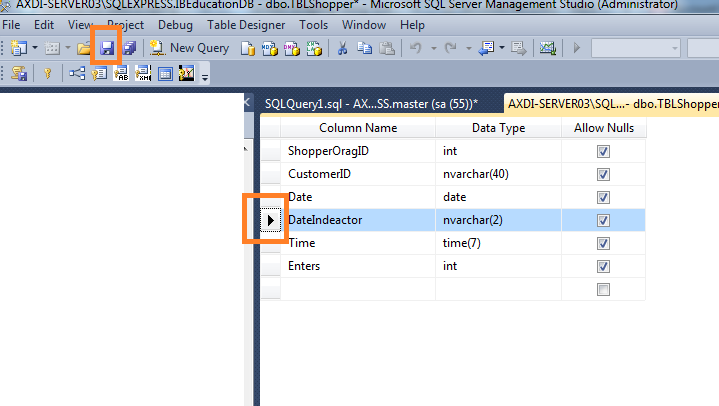Open the empty database combo box
Viewport: 719px width, 406px height.
pyautogui.click(x=636, y=48)
